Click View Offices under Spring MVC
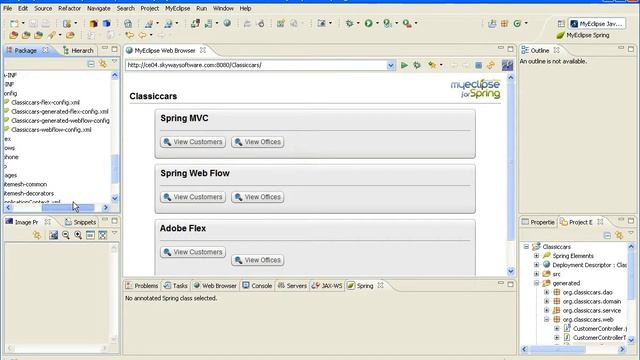Image resolution: width=640 pixels, height=360 pixels. coord(258,142)
